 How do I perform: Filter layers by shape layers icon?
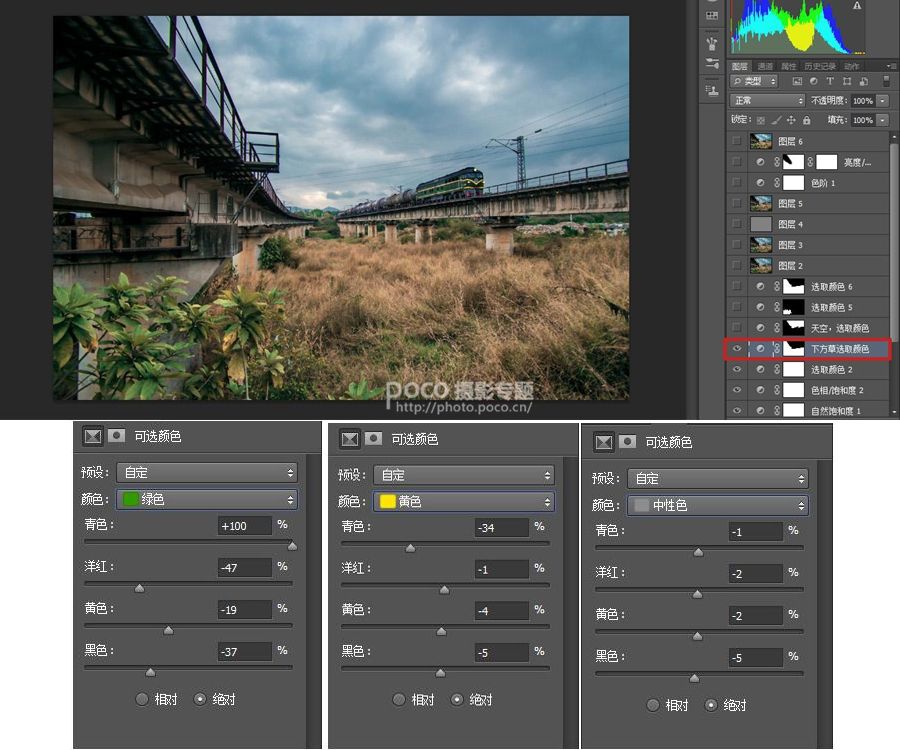[847, 81]
